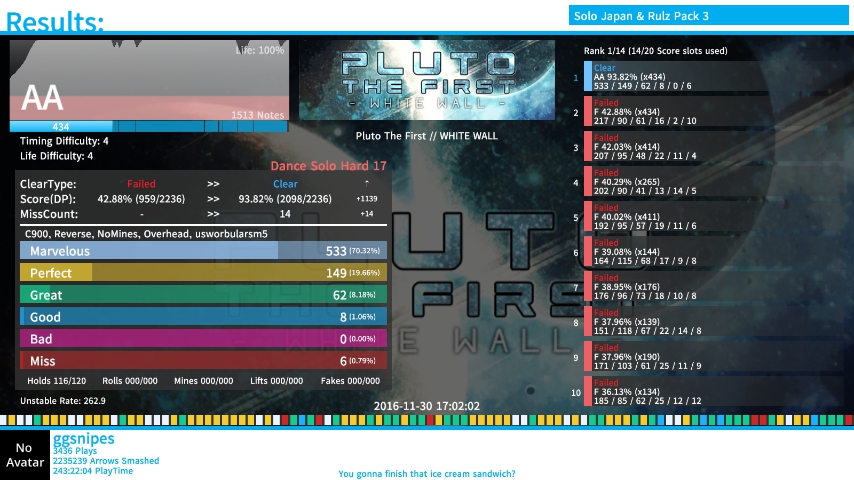Click the Marvelous judgment bar

(202, 251)
